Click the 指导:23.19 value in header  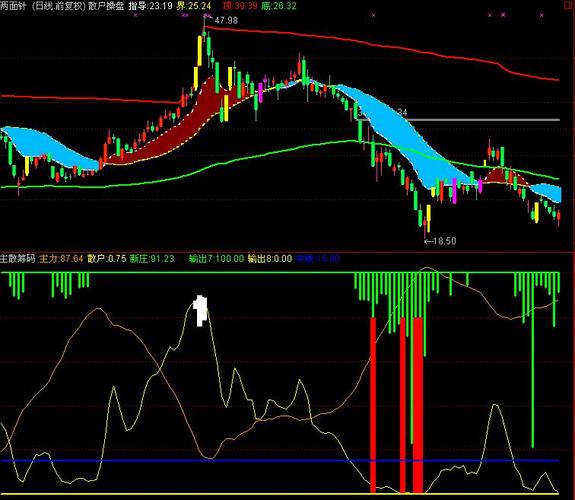[150, 6]
